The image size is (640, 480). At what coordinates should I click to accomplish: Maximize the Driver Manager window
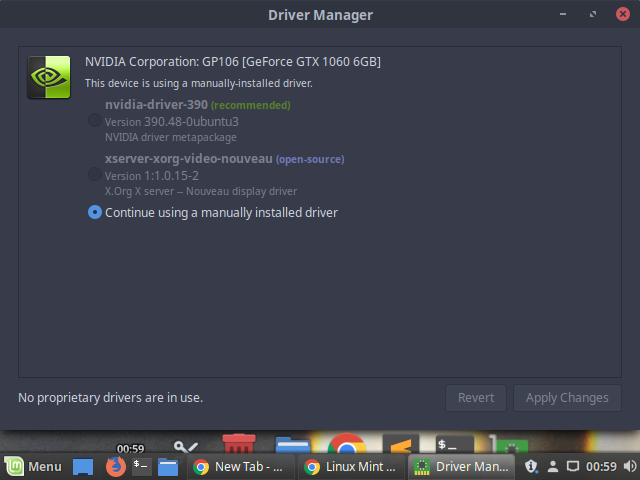[x=593, y=14]
